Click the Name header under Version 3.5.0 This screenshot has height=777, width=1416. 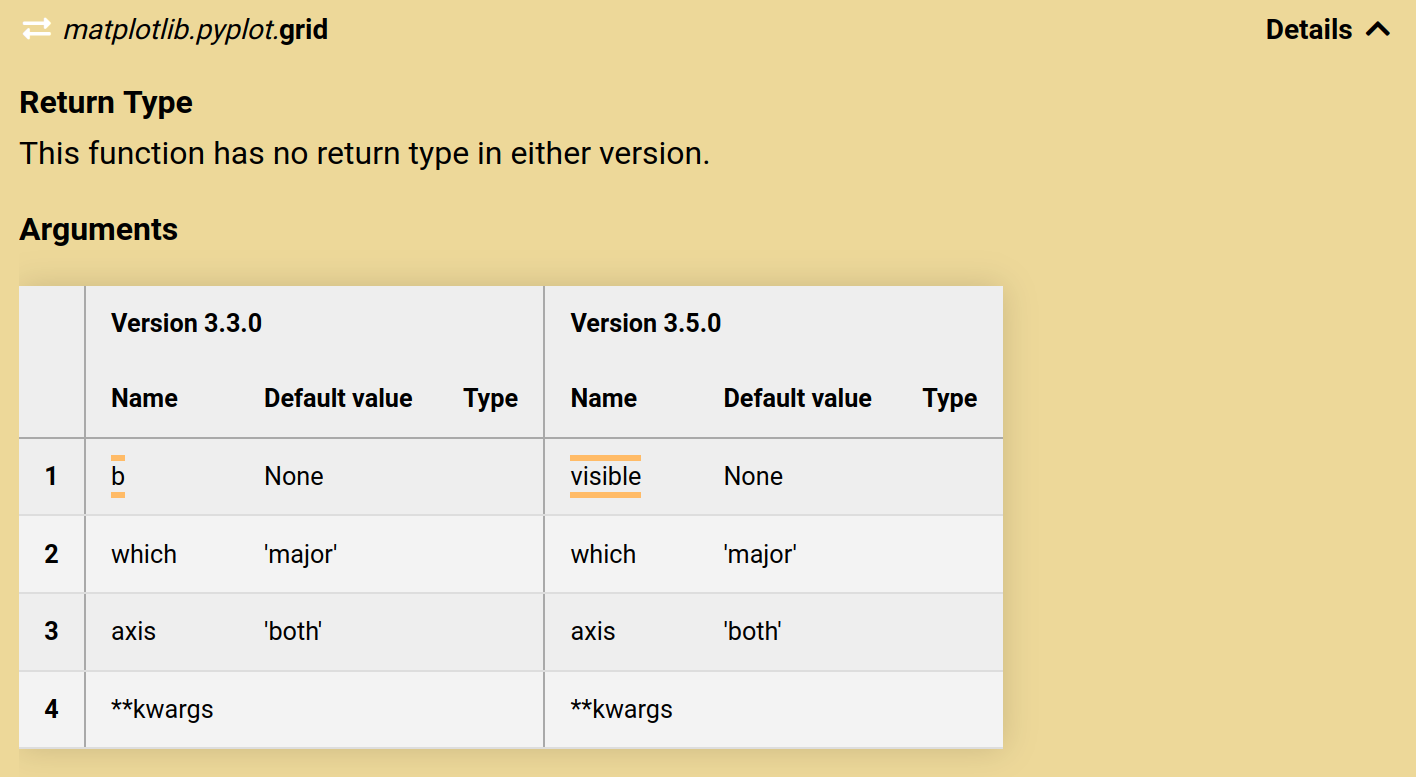pos(604,399)
